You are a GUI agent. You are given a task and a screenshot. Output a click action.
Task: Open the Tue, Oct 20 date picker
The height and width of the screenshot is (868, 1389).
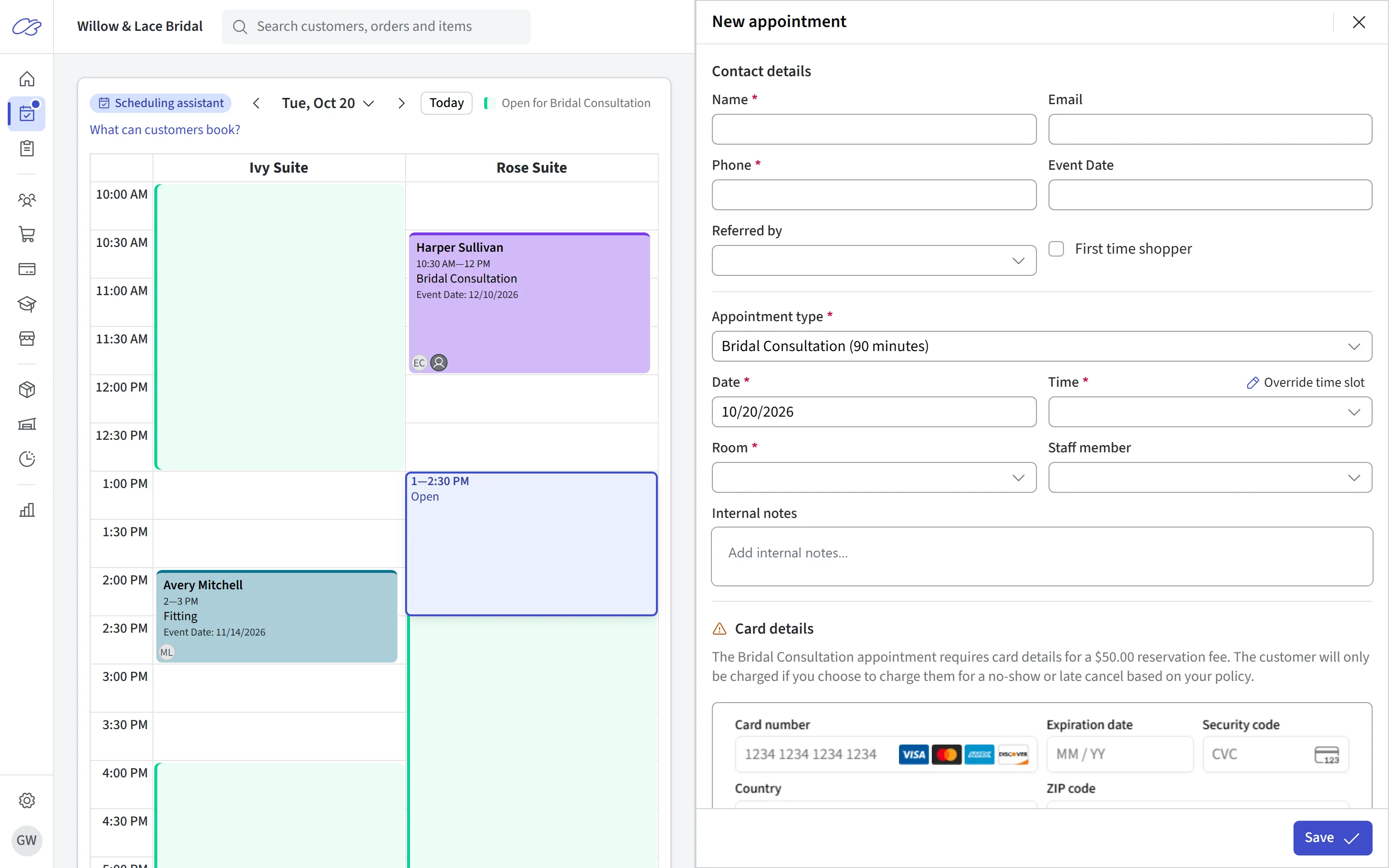coord(328,103)
